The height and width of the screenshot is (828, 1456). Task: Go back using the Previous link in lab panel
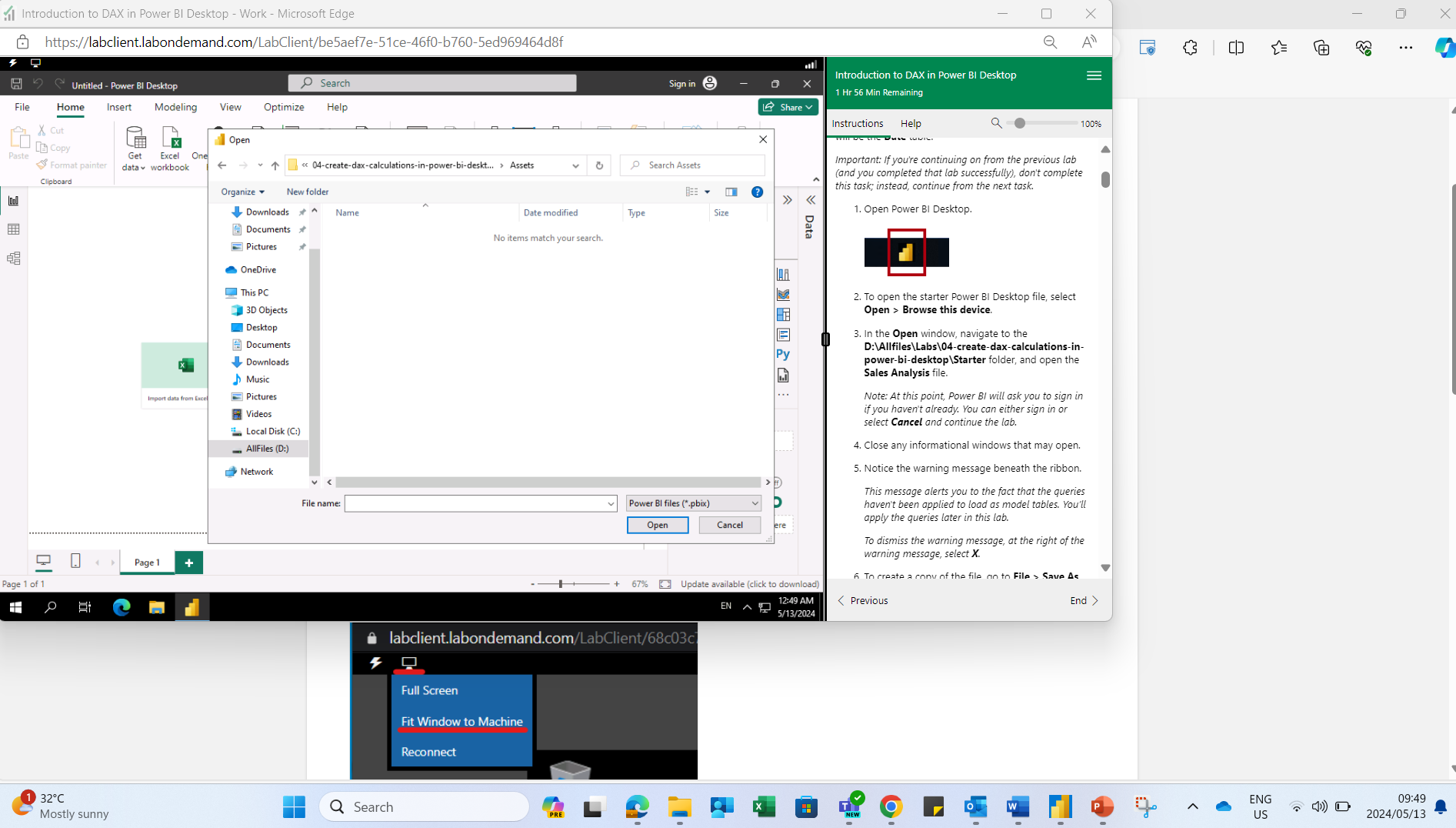coord(868,600)
